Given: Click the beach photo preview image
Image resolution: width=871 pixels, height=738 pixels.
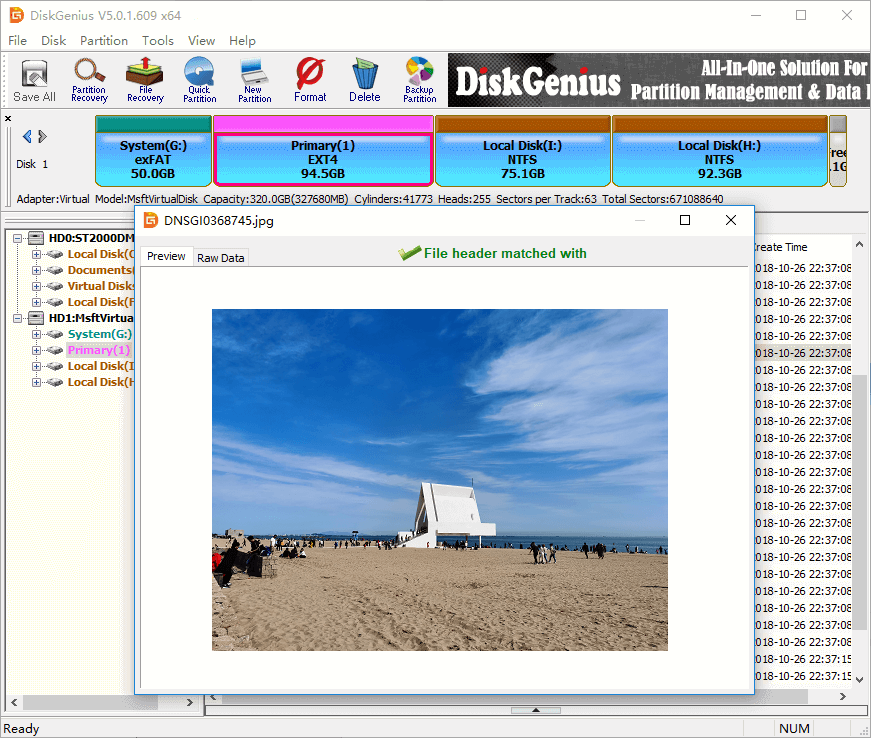Looking at the screenshot, I should click(x=439, y=480).
